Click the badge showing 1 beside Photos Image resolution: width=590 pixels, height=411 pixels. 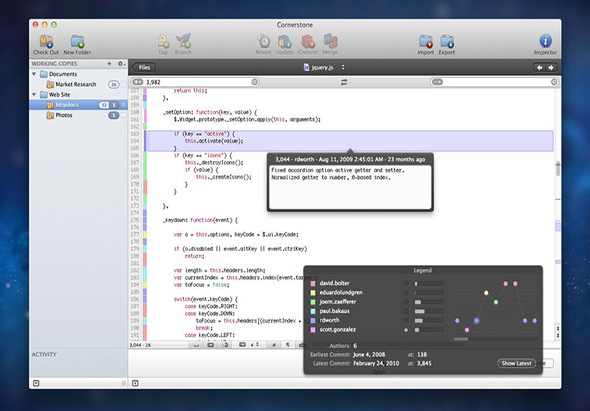114,115
